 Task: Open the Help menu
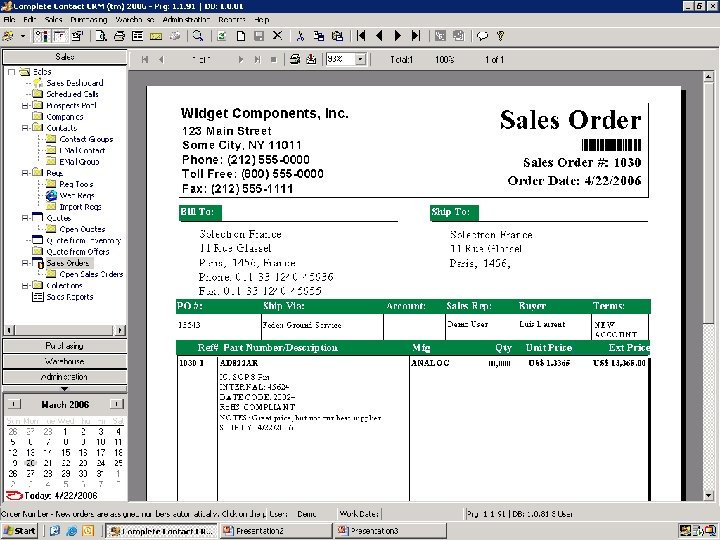click(262, 20)
